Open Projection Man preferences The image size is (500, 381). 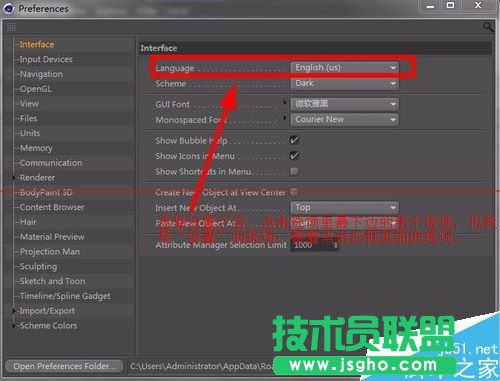50,252
